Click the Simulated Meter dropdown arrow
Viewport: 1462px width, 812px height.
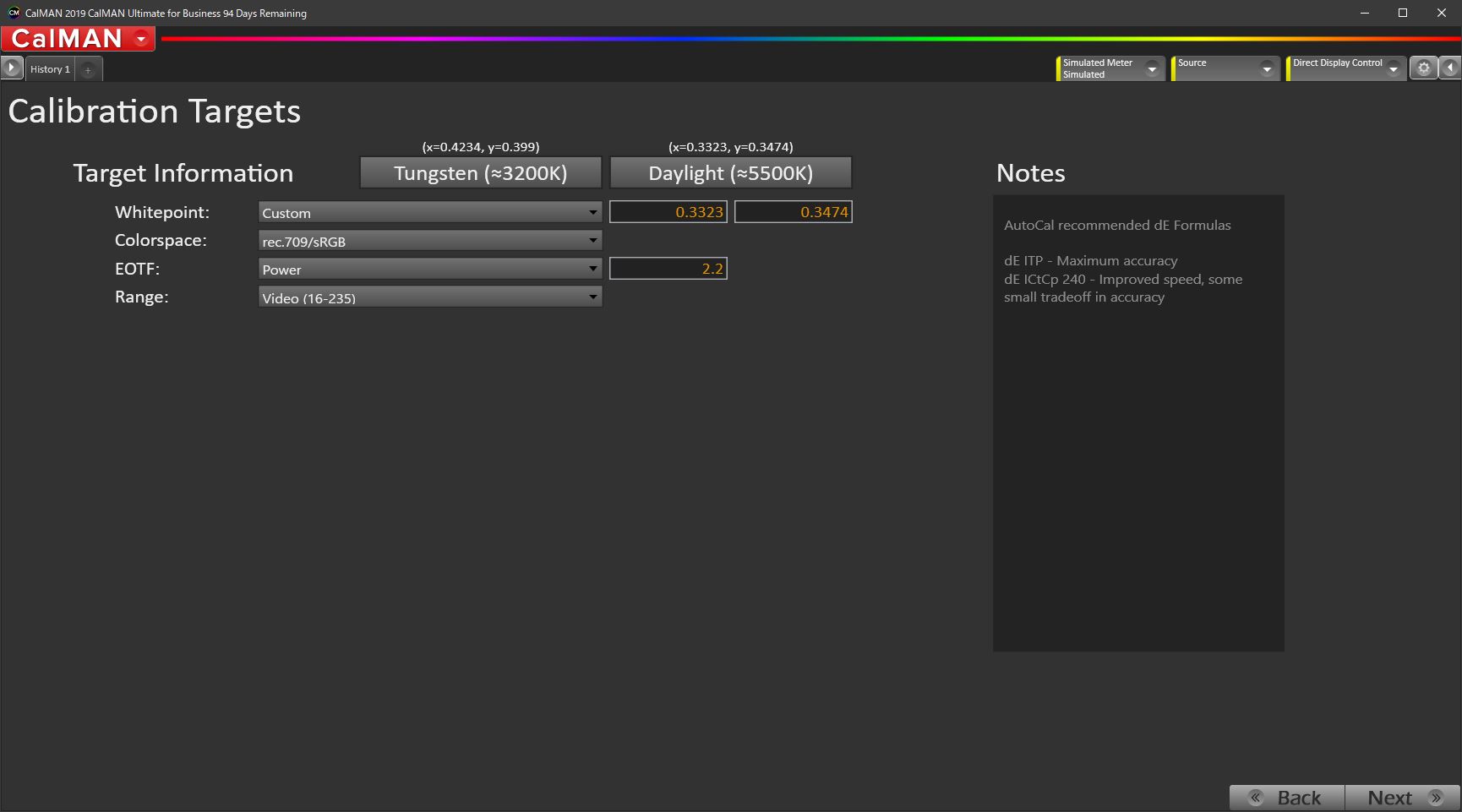point(1152,69)
